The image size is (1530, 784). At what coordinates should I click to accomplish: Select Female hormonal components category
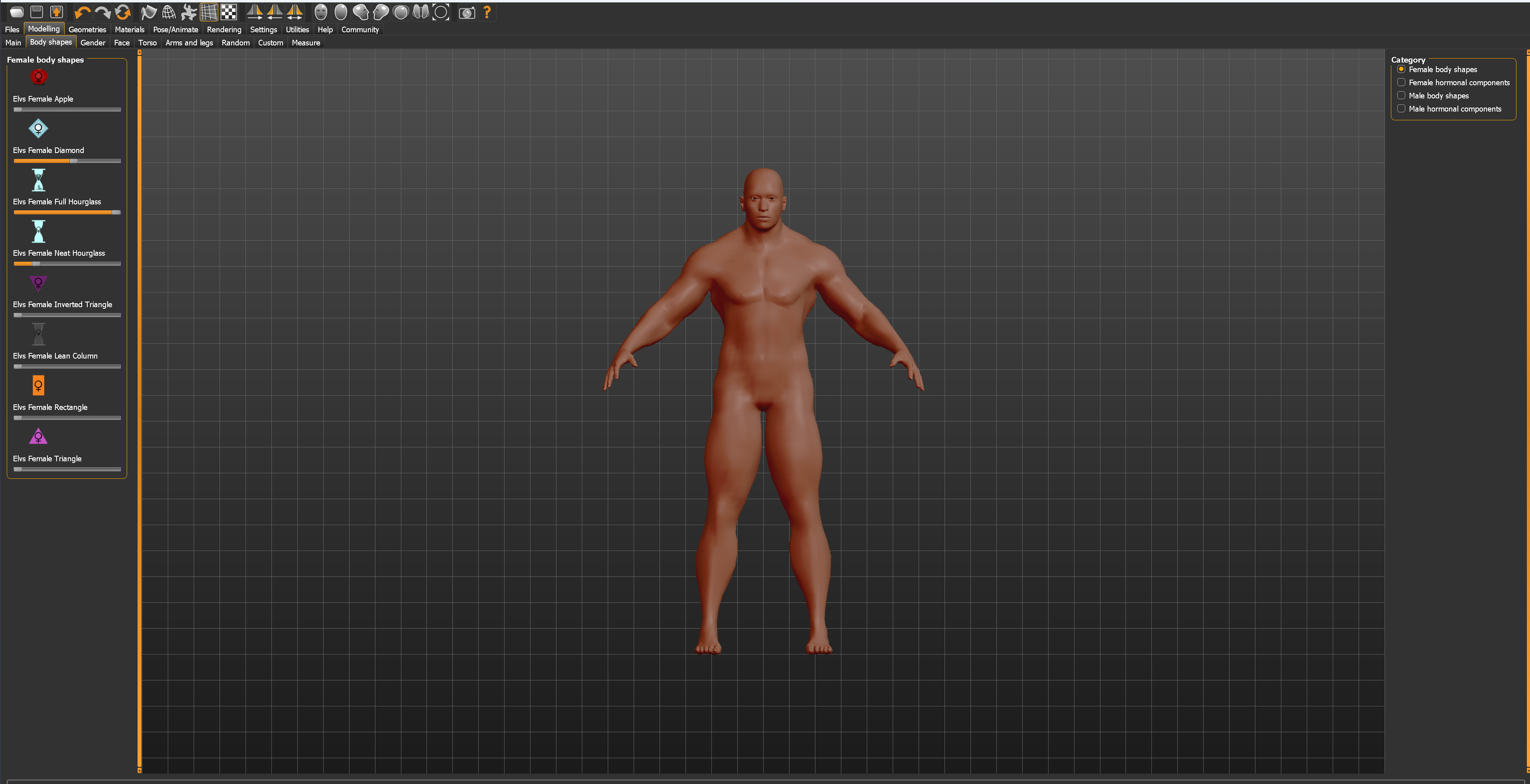tap(1401, 82)
